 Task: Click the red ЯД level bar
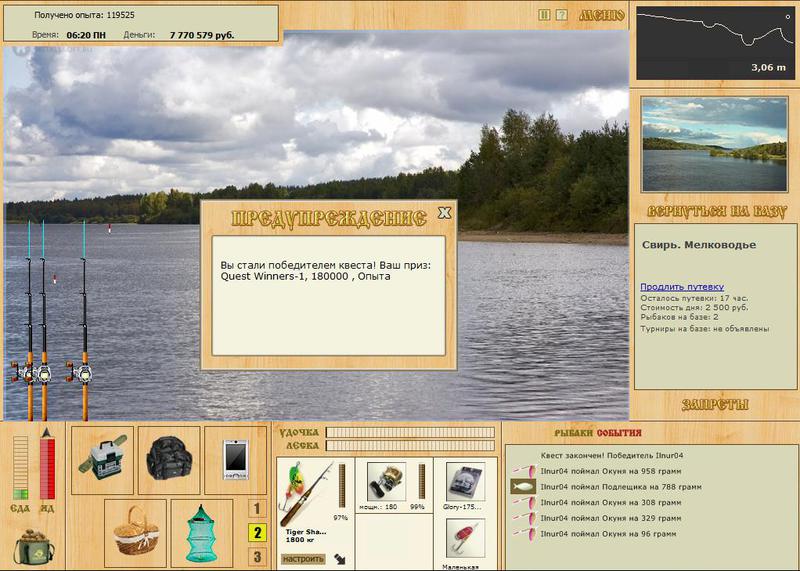[x=47, y=468]
